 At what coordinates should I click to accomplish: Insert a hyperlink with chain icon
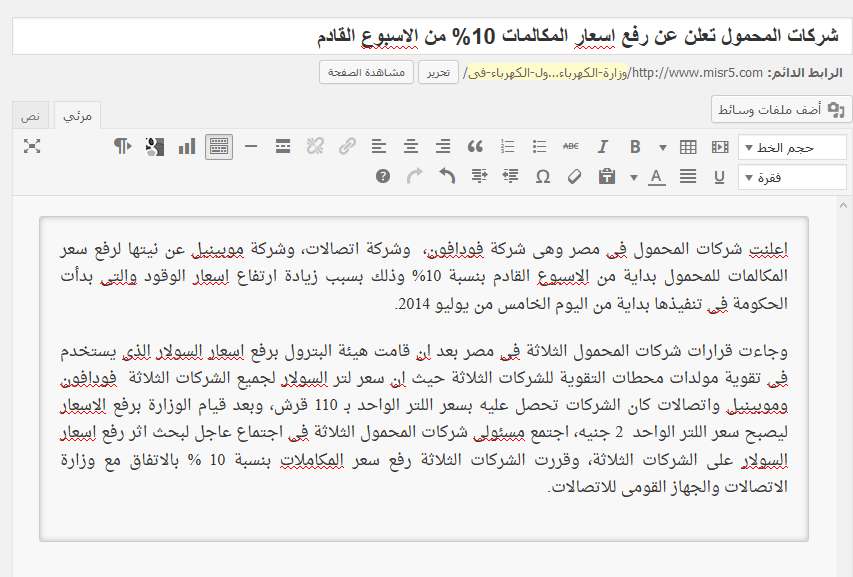pyautogui.click(x=347, y=147)
